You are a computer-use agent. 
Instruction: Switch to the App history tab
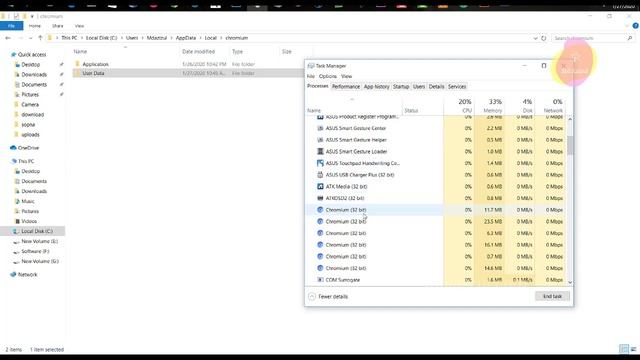[376, 87]
